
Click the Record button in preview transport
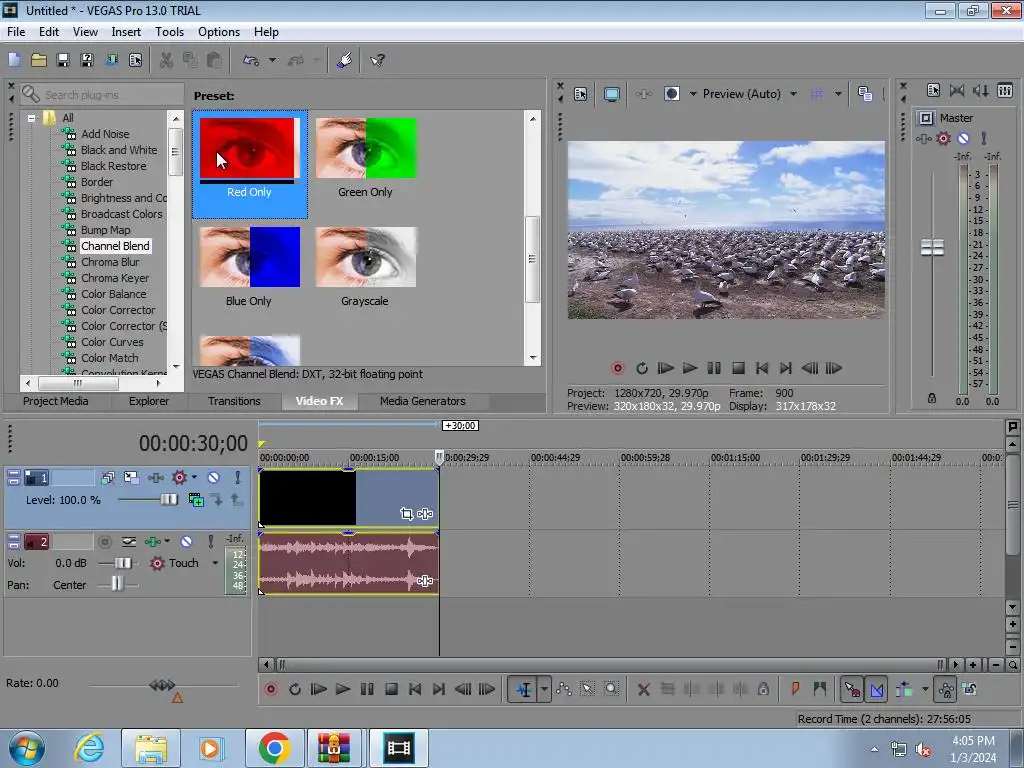tap(618, 368)
